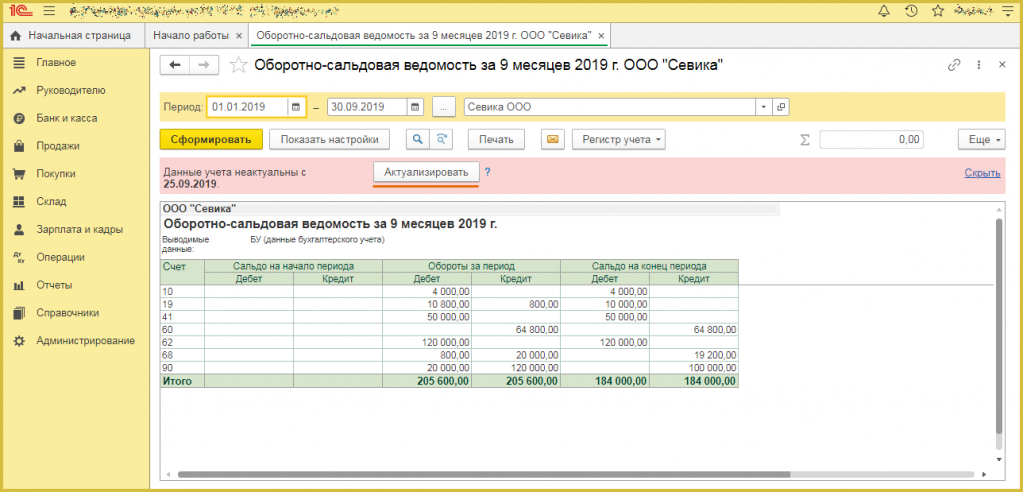Click the magnifier search icon in toolbar
The image size is (1023, 492).
point(417,140)
